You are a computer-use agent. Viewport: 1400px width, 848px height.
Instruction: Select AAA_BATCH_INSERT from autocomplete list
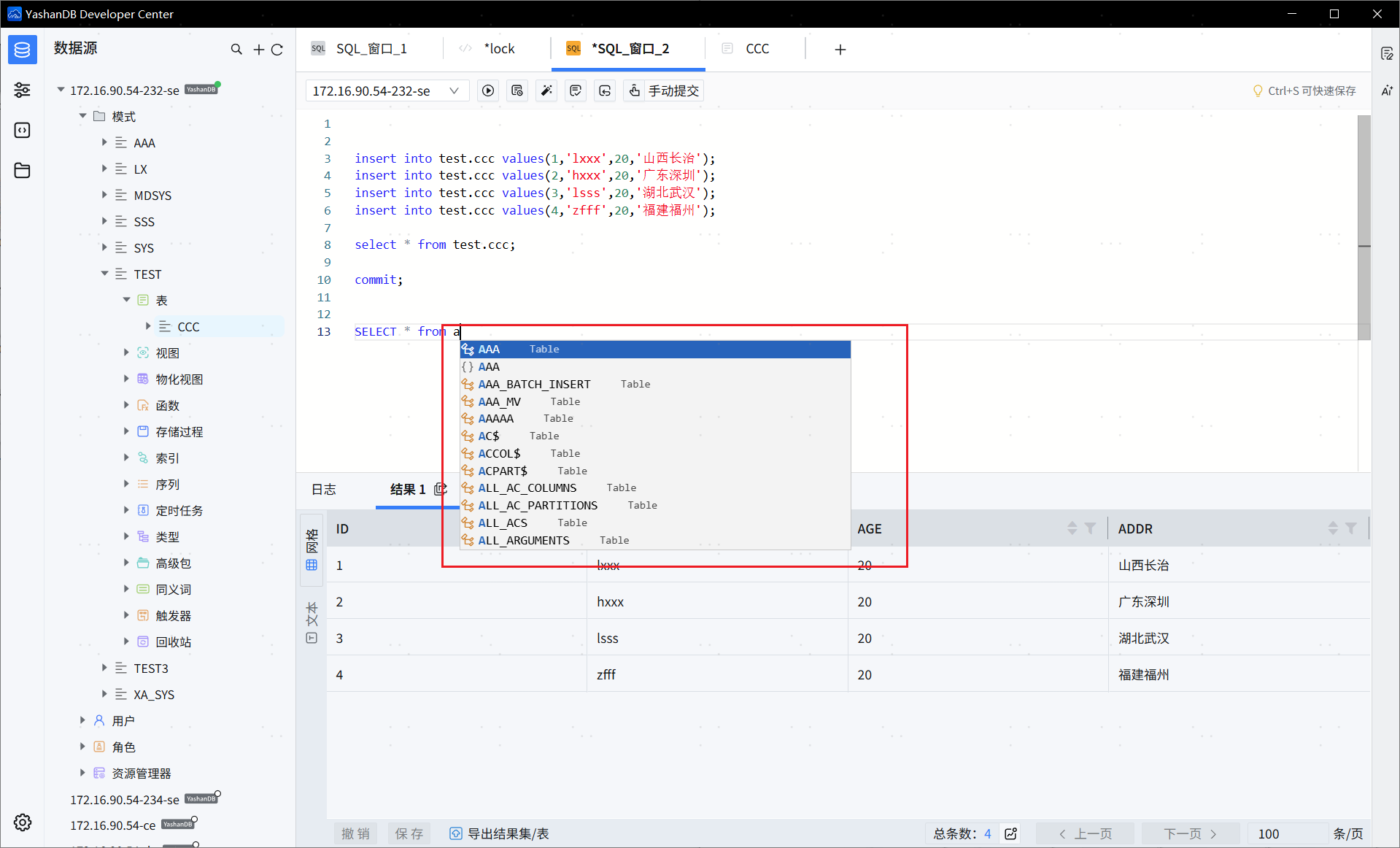coord(534,384)
